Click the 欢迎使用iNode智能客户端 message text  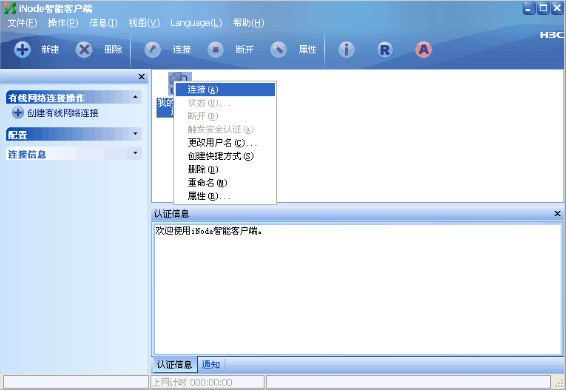coord(209,230)
